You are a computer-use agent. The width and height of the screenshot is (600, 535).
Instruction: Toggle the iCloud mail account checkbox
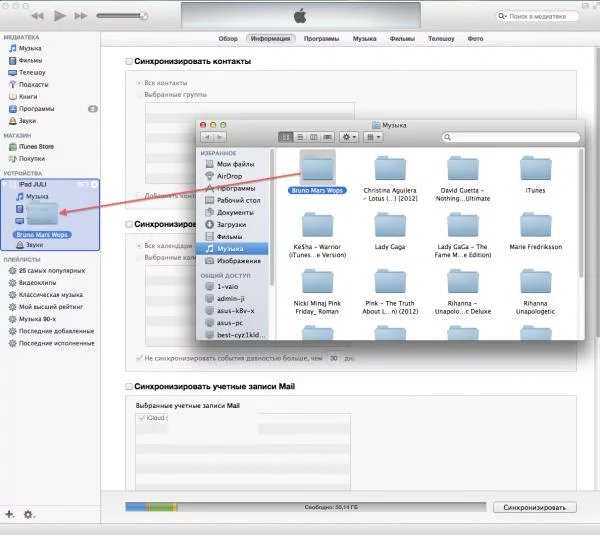142,418
